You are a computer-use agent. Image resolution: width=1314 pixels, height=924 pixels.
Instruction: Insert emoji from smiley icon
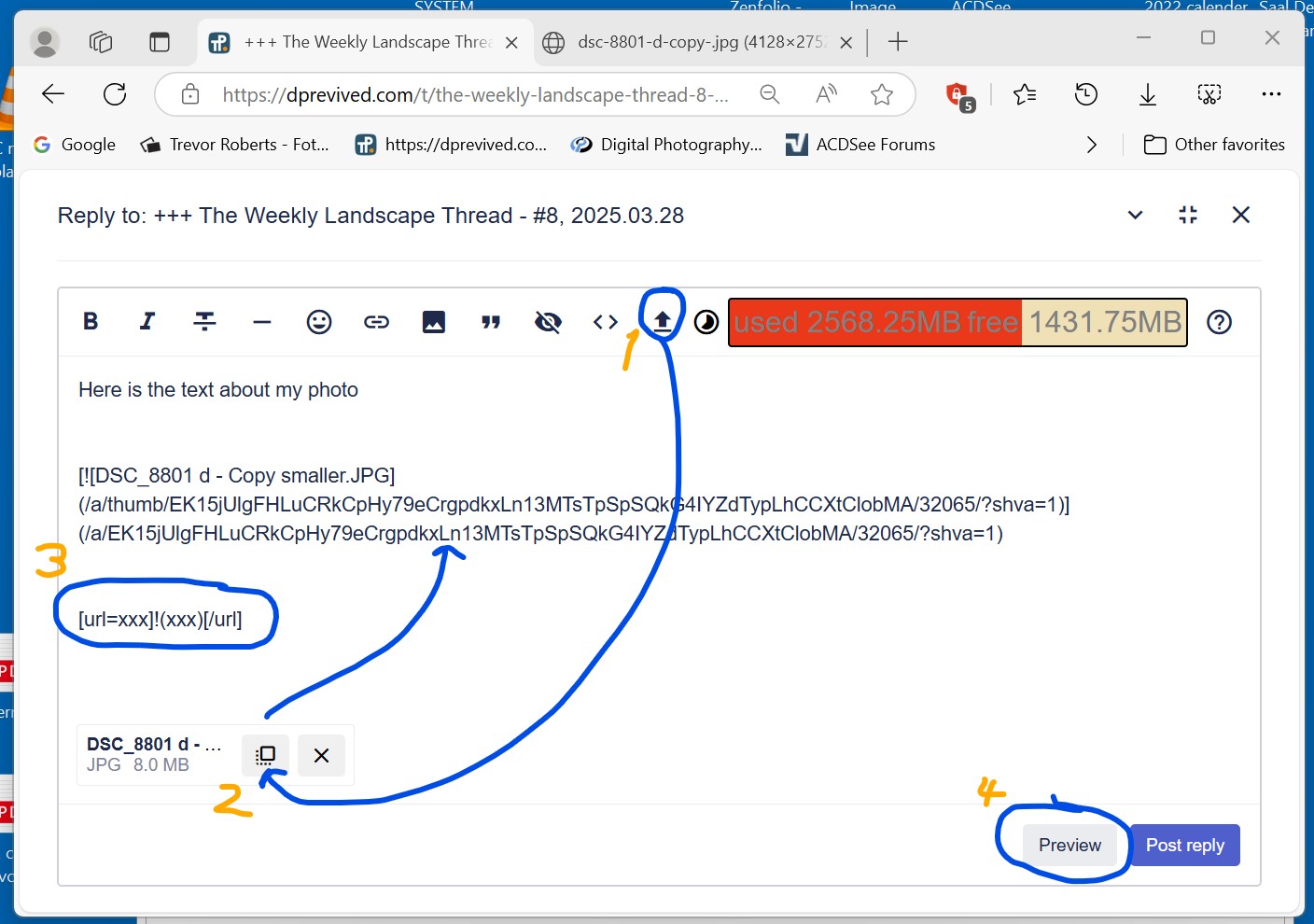319,322
